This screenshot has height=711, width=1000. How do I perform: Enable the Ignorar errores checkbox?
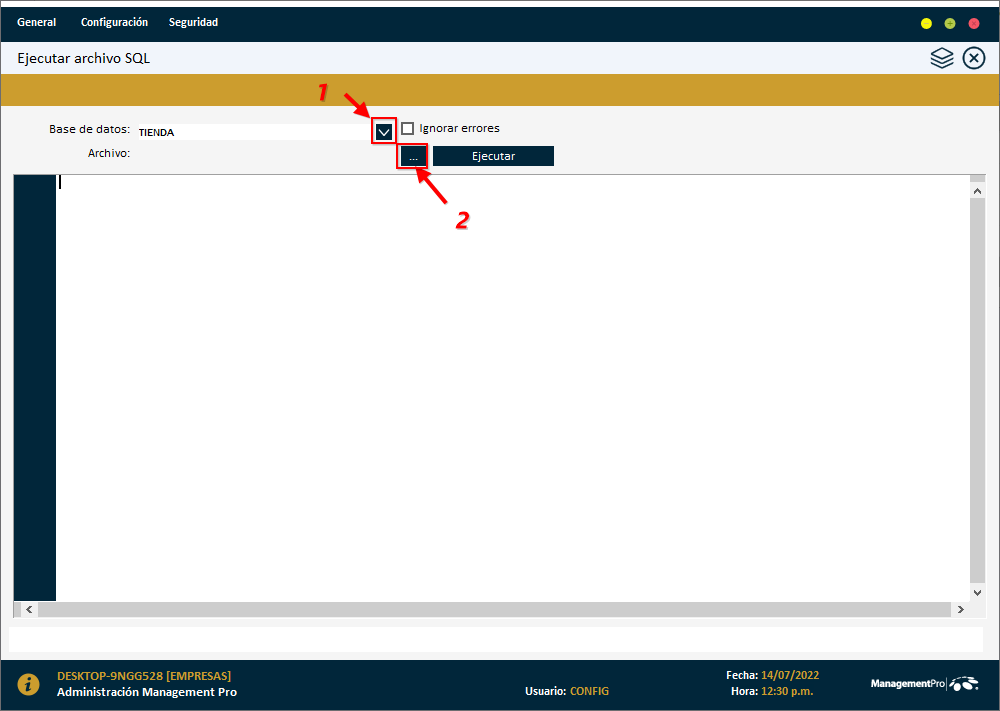(408, 128)
